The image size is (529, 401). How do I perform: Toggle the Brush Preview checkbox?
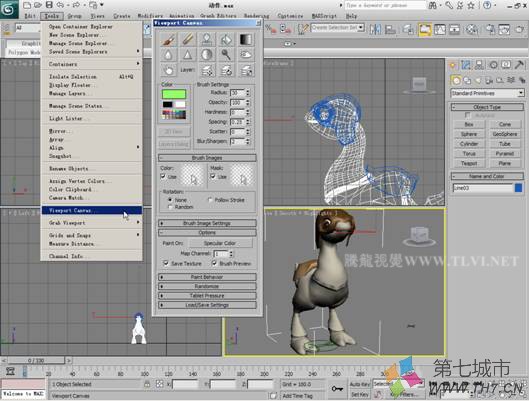[214, 263]
